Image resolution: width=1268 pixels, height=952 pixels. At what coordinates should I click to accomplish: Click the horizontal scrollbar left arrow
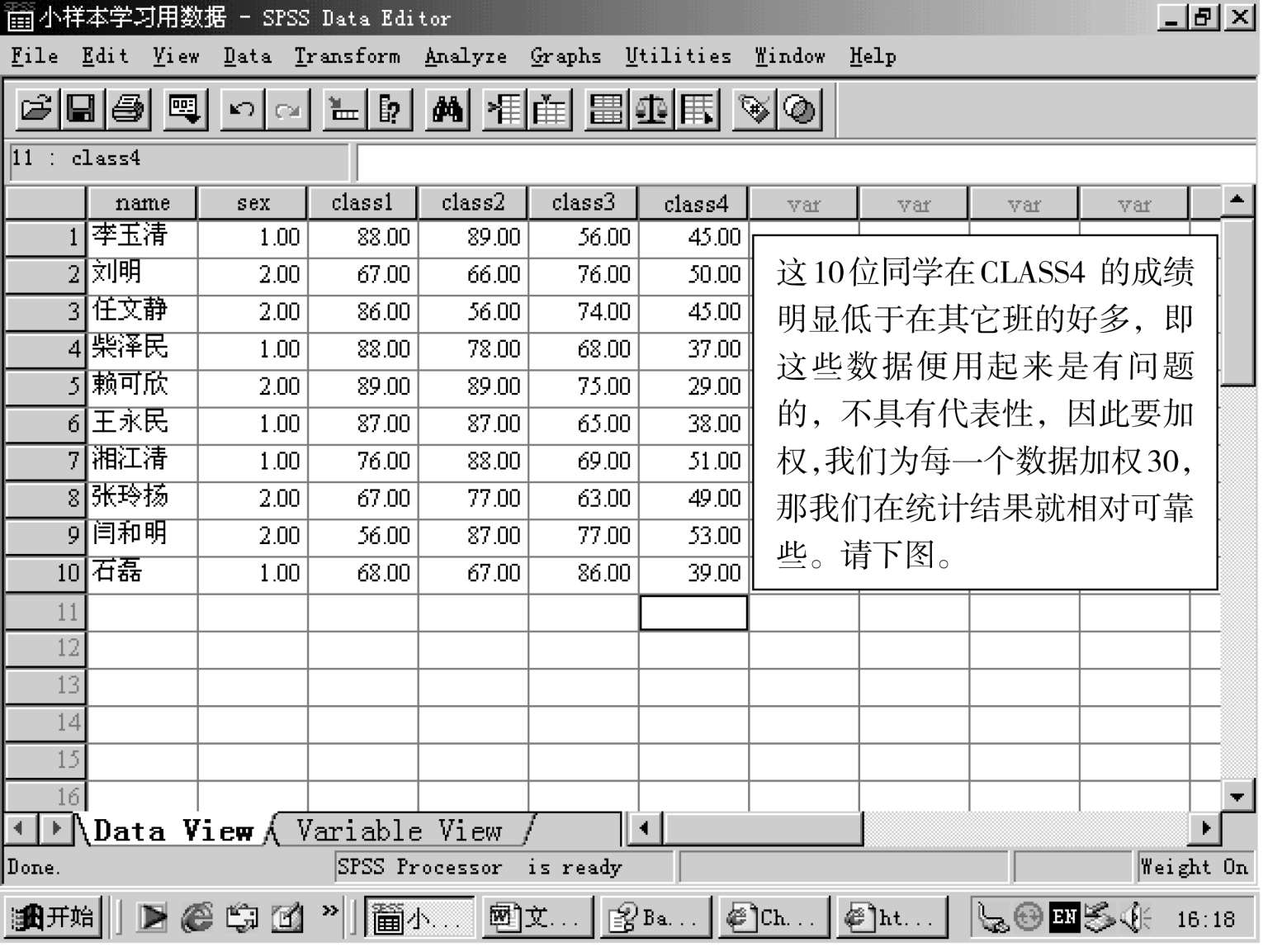[644, 828]
